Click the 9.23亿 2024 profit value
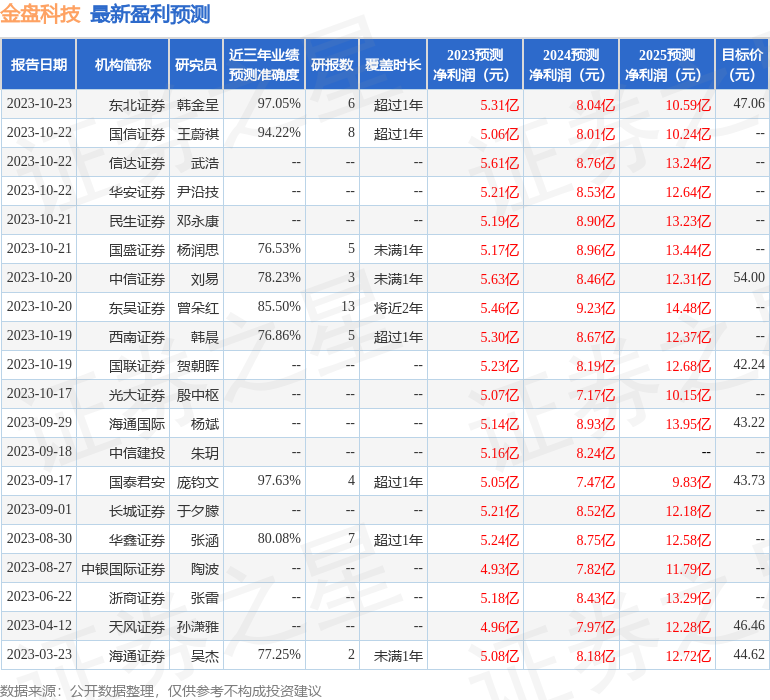Image resolution: width=770 pixels, height=700 pixels. tap(595, 308)
